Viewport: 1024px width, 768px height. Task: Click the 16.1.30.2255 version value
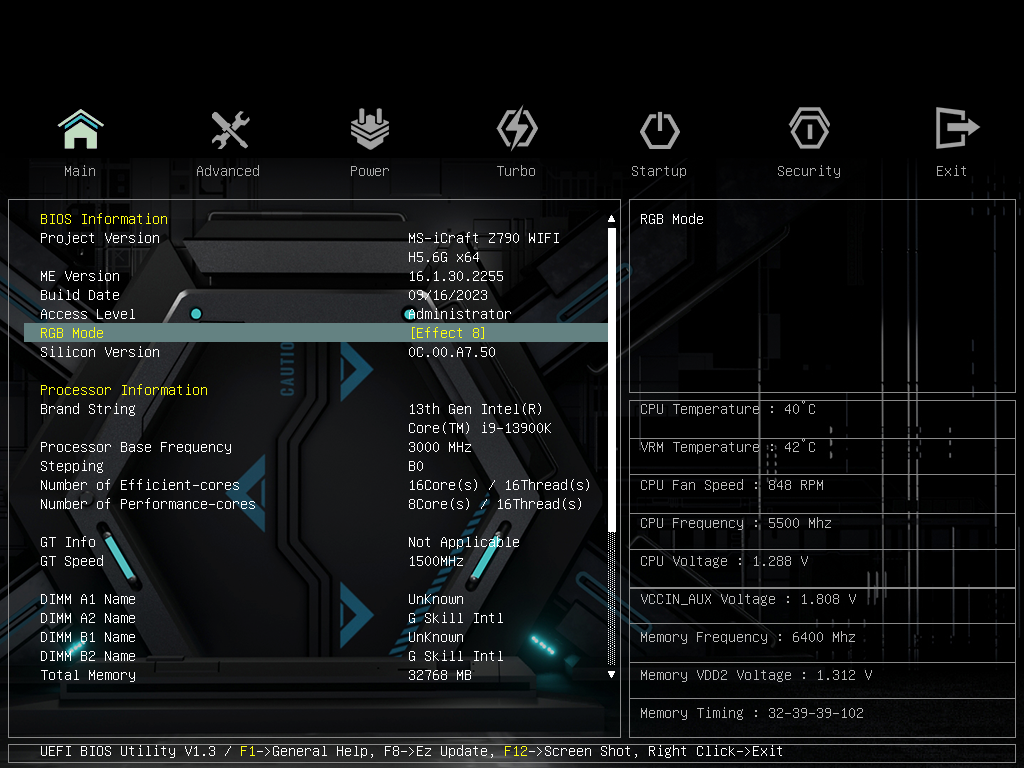[456, 276]
